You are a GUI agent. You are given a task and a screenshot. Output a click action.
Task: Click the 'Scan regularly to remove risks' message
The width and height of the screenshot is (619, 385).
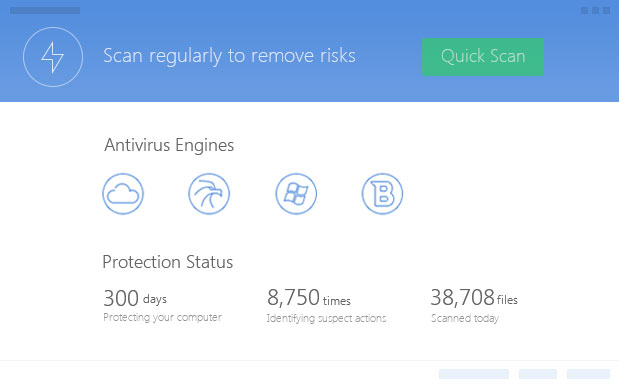[229, 56]
